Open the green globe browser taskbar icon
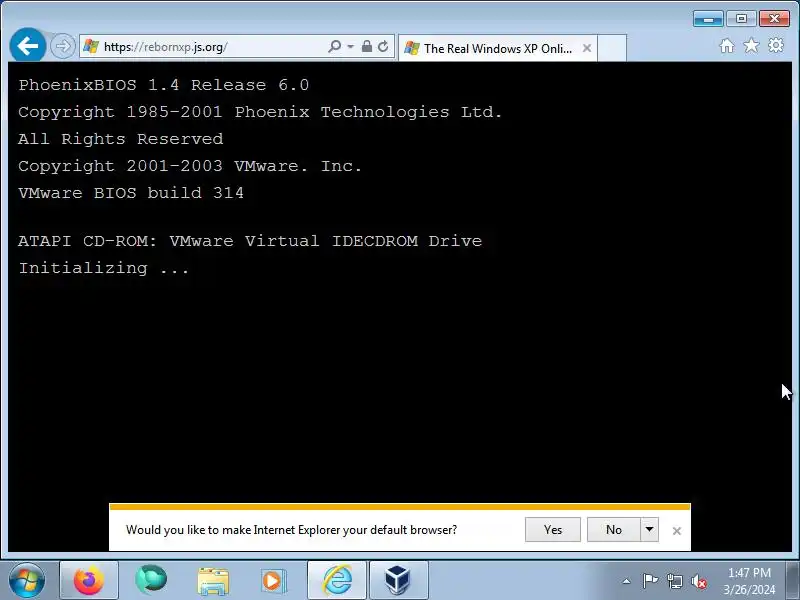 coord(151,580)
